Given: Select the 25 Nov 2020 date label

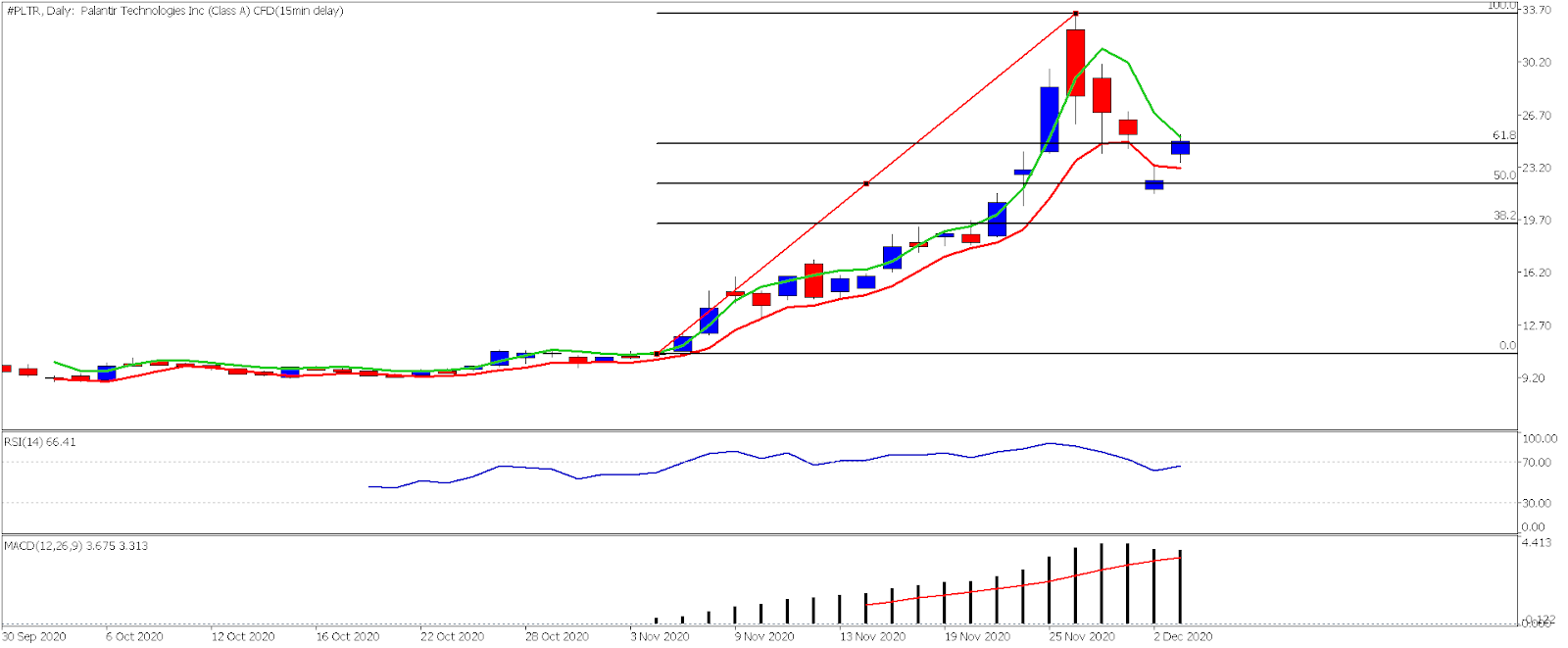Looking at the screenshot, I should [1082, 636].
